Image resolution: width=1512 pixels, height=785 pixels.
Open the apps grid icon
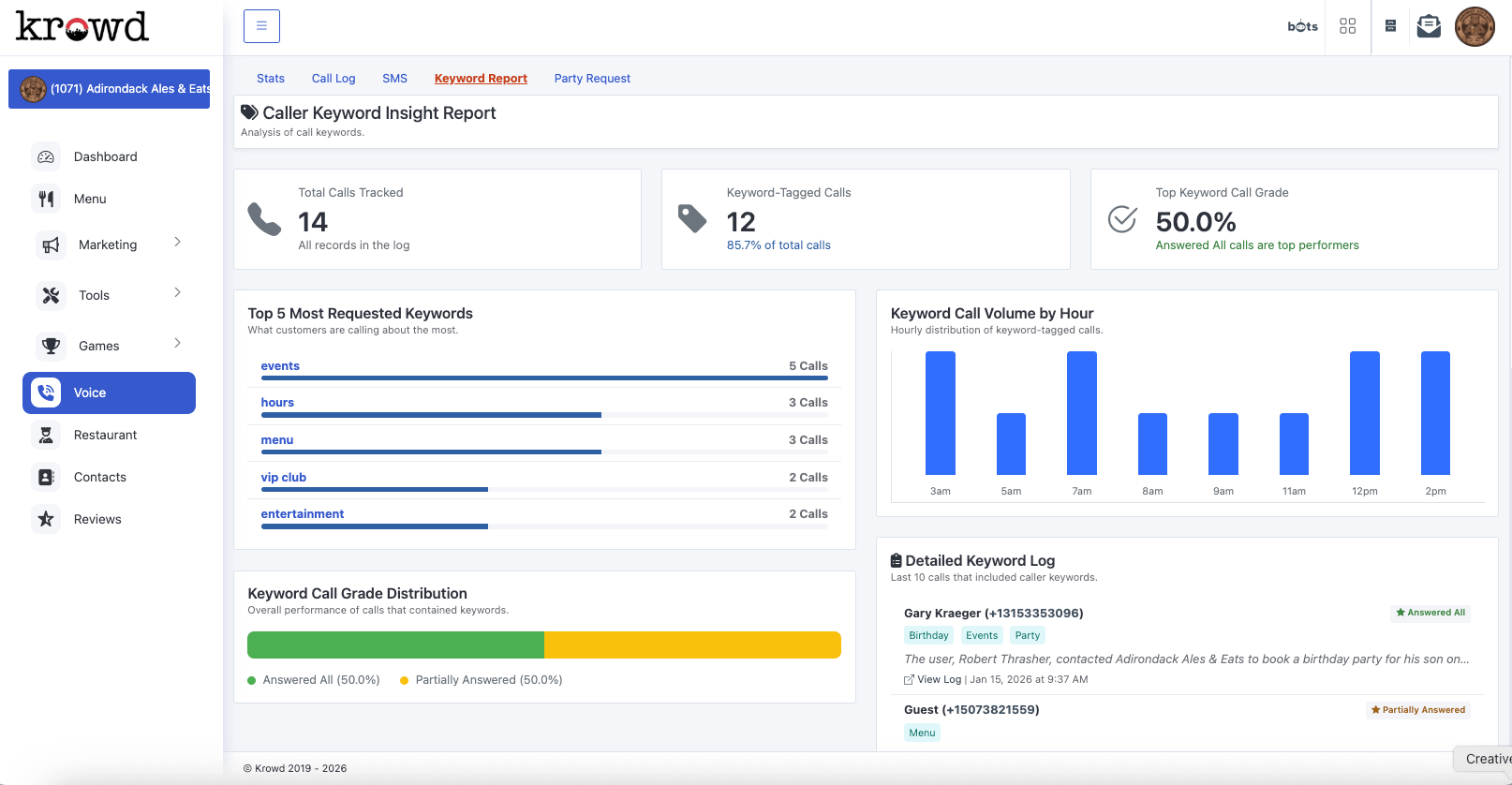click(1347, 26)
